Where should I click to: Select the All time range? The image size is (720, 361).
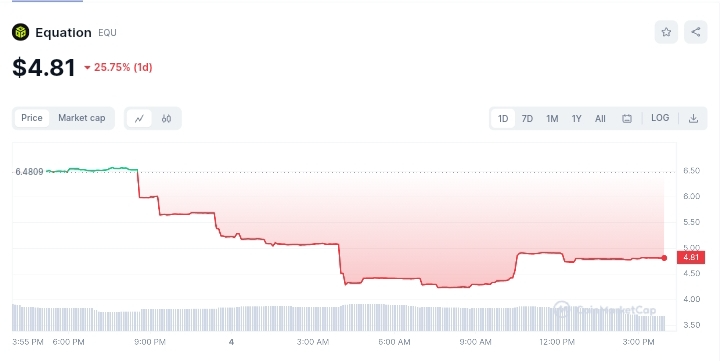click(600, 118)
